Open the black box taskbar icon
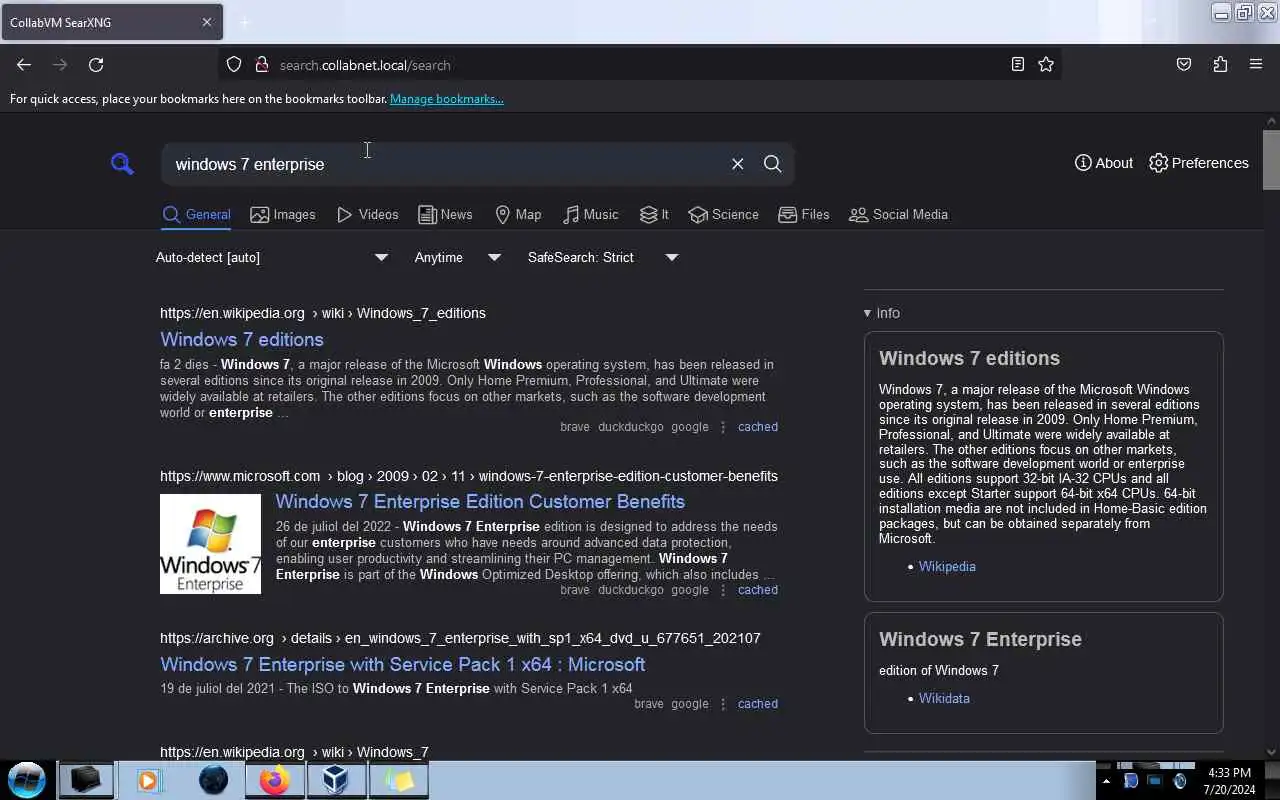The image size is (1280, 800). 85,780
